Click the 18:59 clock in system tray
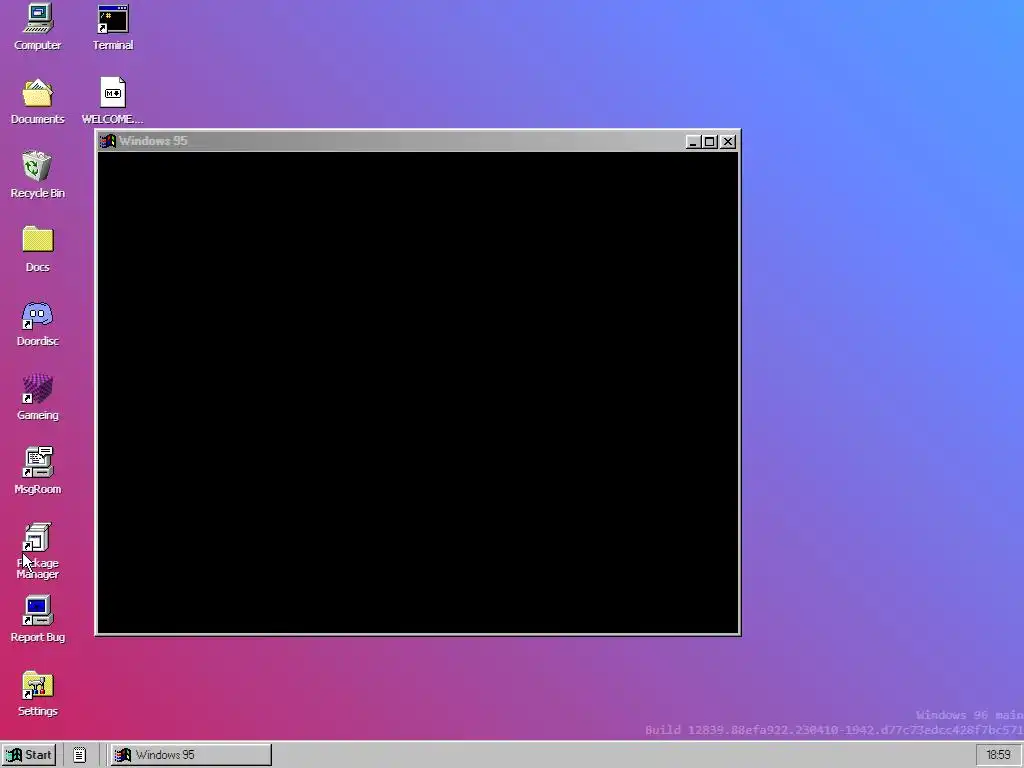This screenshot has width=1024, height=768. 998,755
